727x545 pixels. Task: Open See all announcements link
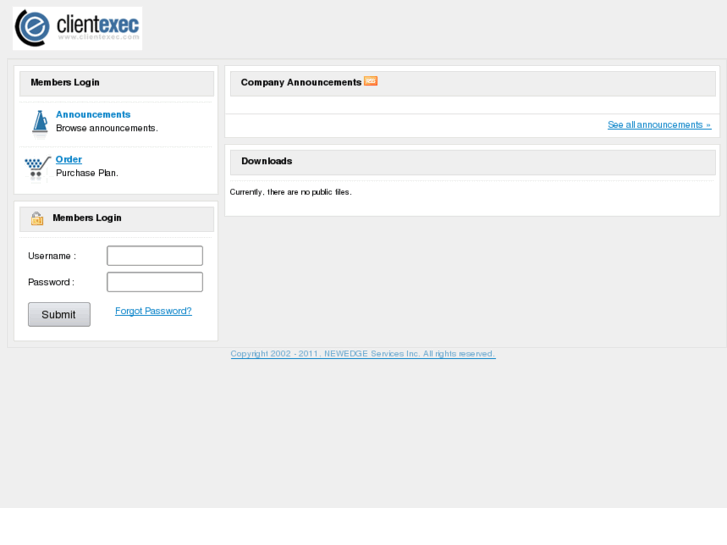[x=659, y=125]
